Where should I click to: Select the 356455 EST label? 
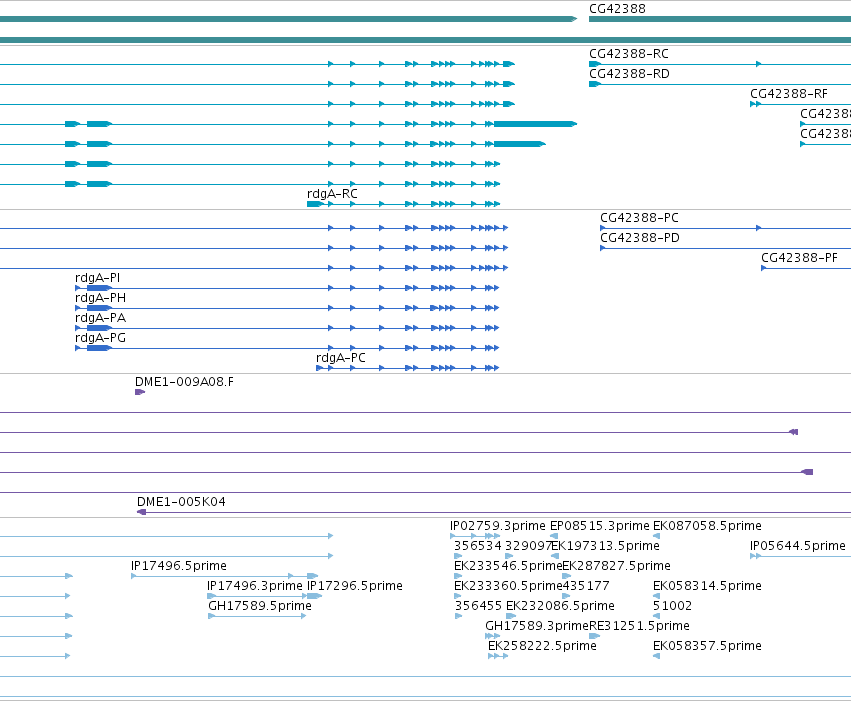coord(478,606)
